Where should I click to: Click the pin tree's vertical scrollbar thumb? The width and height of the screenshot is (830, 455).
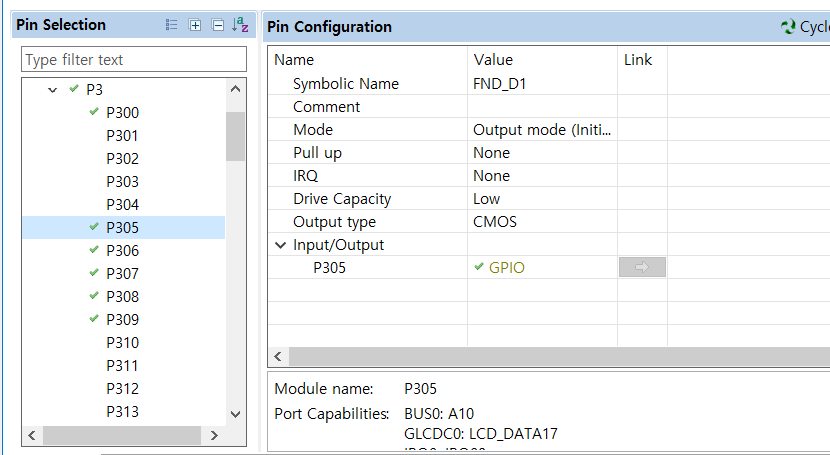[235, 136]
